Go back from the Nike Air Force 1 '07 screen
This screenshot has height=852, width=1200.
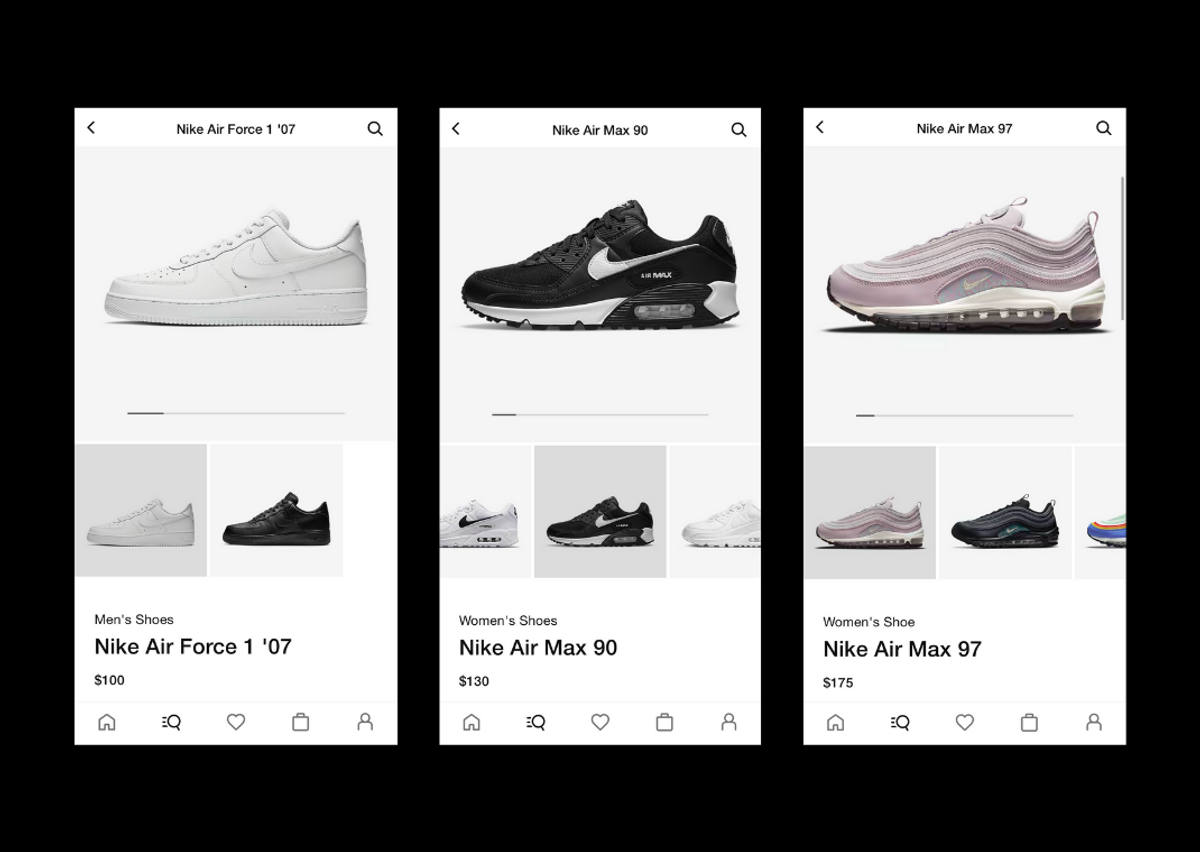coord(91,128)
